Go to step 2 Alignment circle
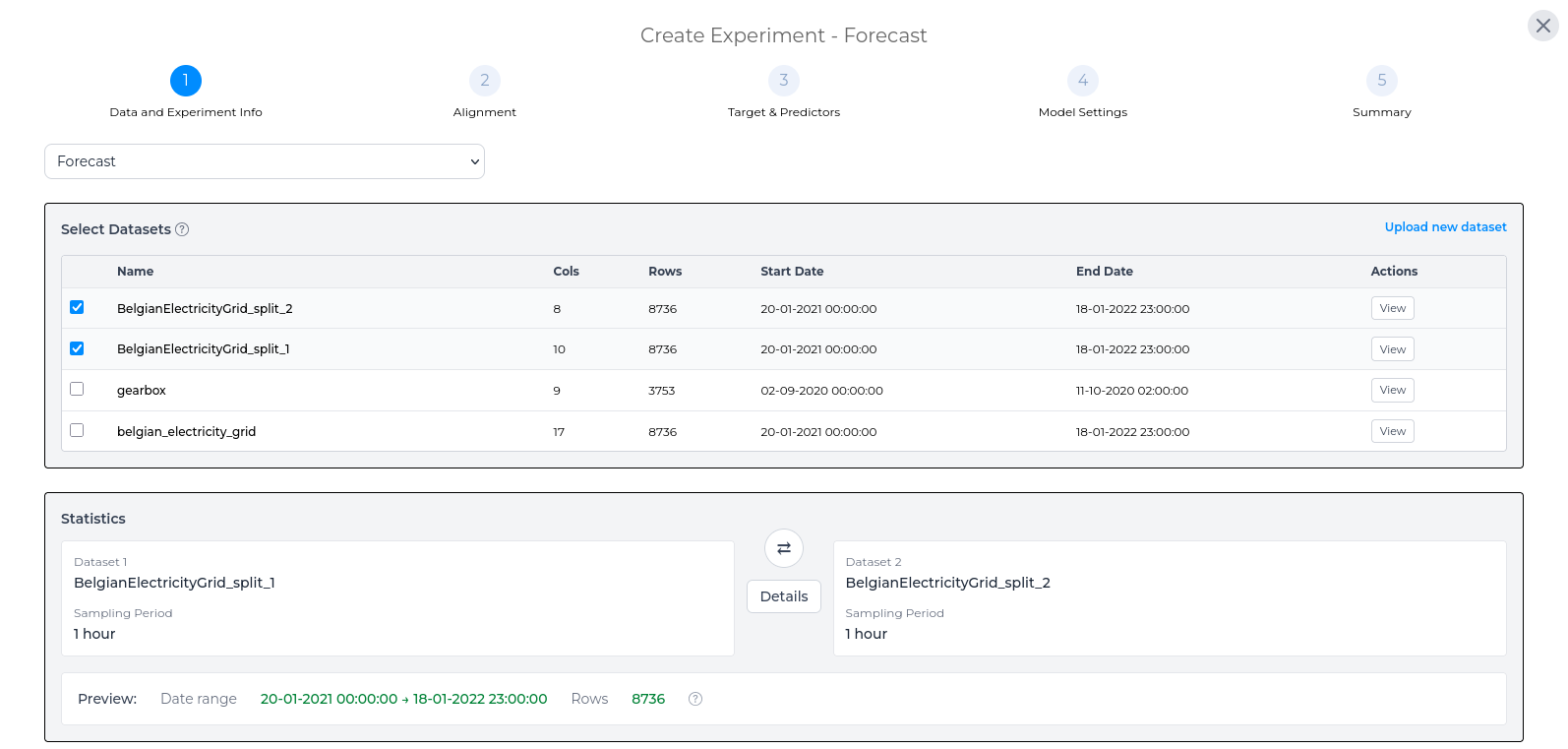The height and width of the screenshot is (749, 1568). (x=485, y=81)
